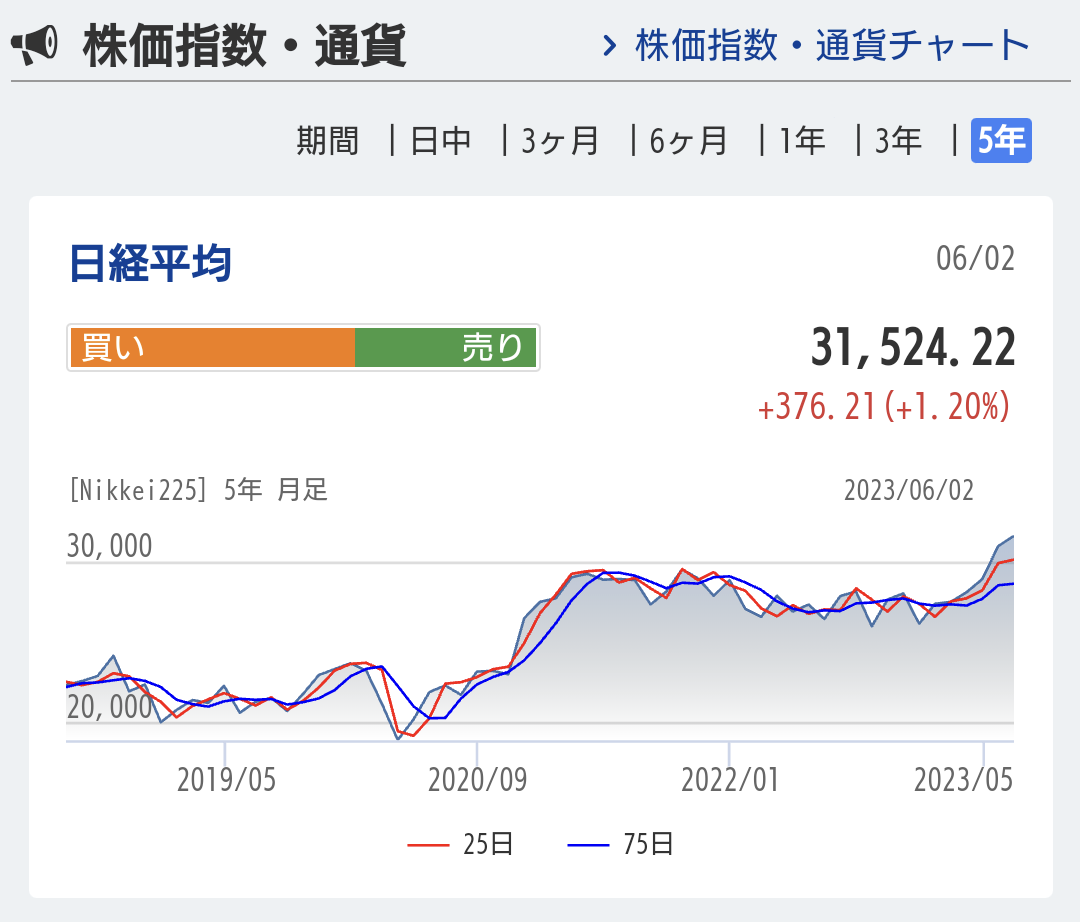The height and width of the screenshot is (922, 1080).
Task: Choose the 6ヶ月 chart period
Action: click(688, 141)
